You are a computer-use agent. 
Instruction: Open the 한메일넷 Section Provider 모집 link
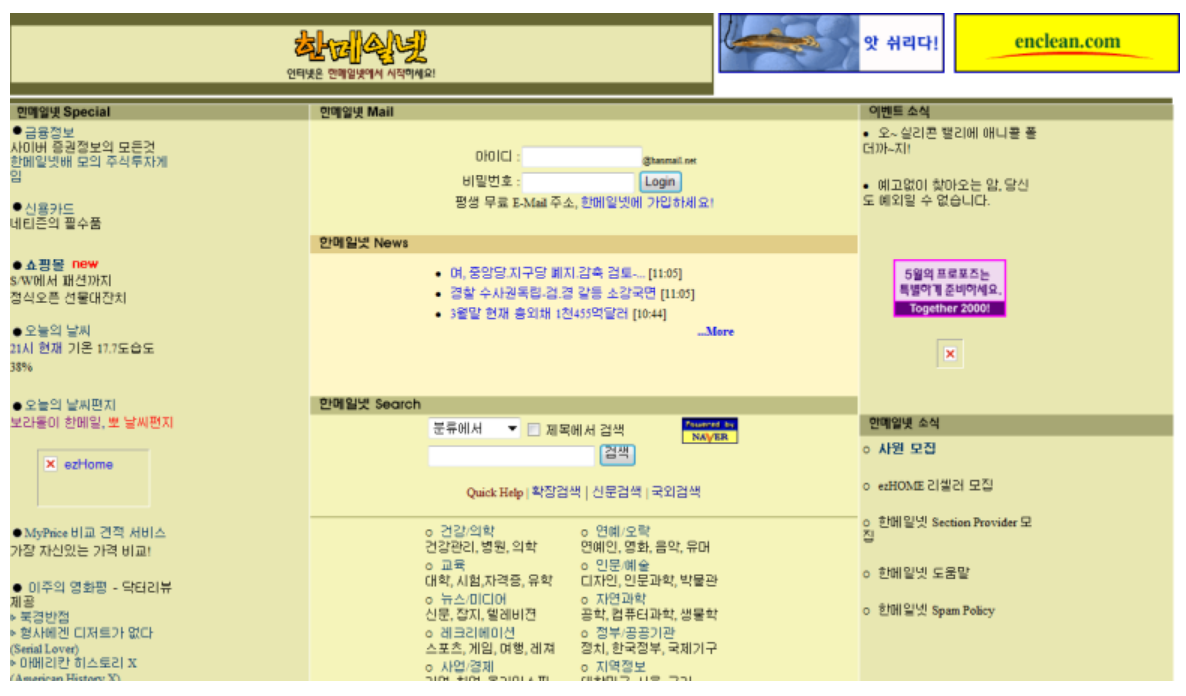click(948, 529)
